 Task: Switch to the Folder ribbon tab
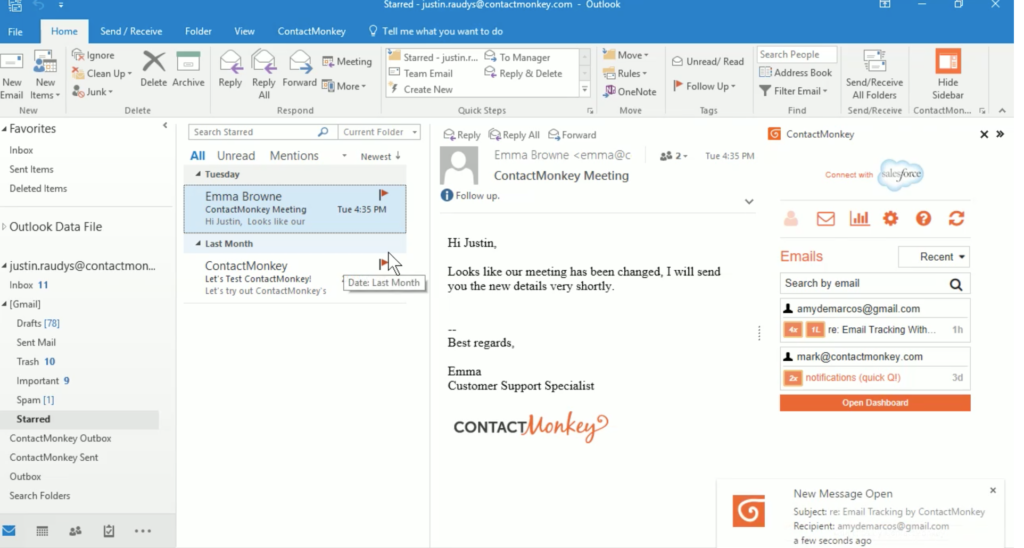(x=198, y=31)
